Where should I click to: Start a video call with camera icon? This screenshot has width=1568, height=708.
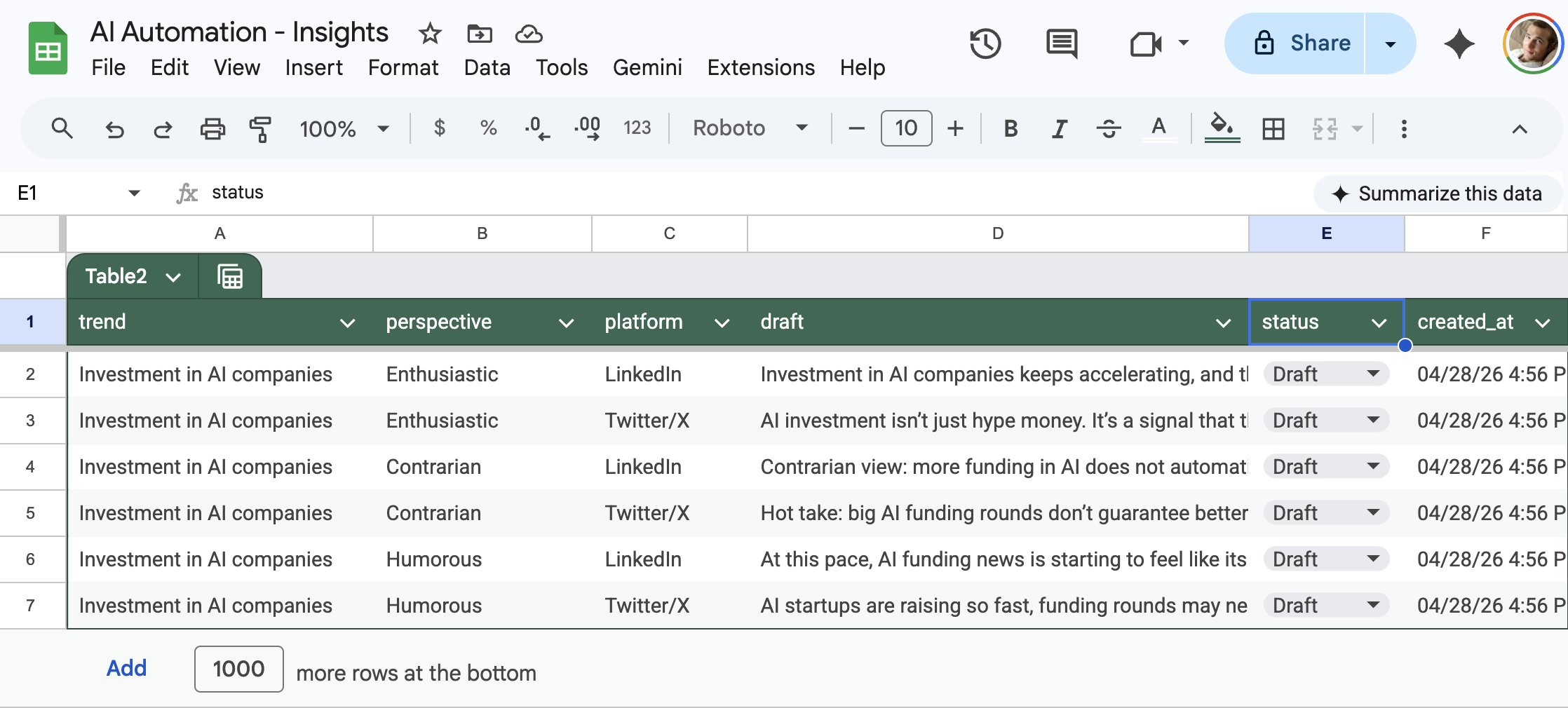pos(1146,44)
